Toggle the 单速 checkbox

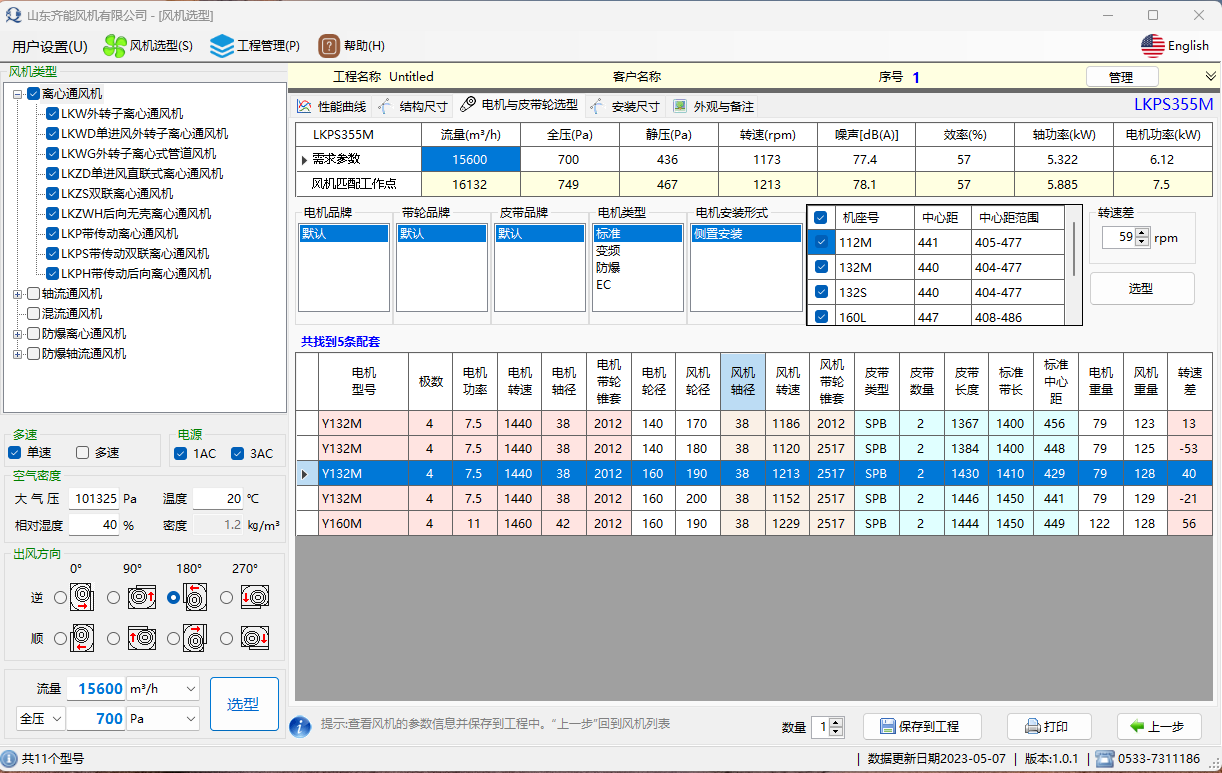[15, 453]
